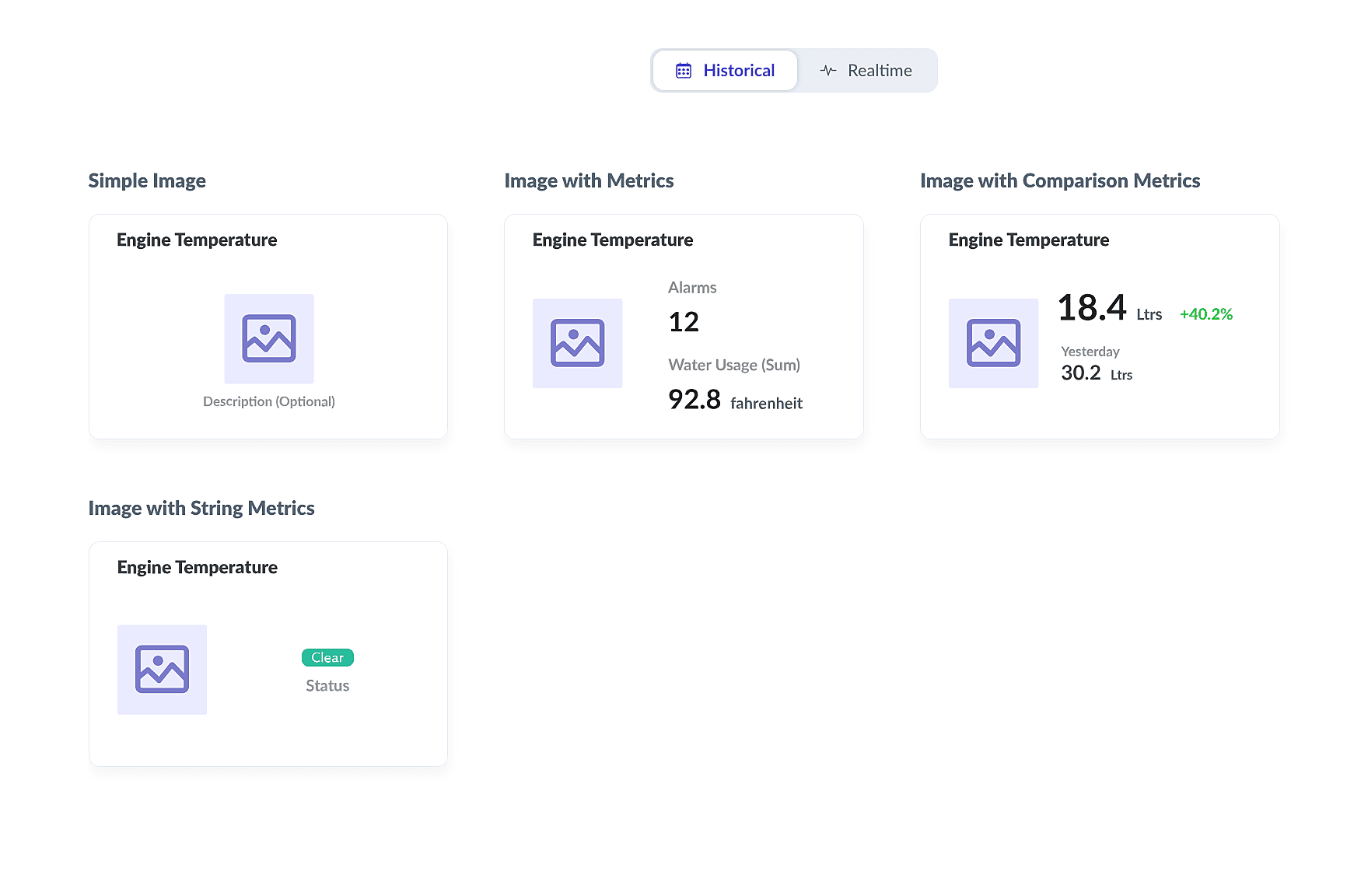Click the 18.4 Ltrs metric value

coord(1092,308)
